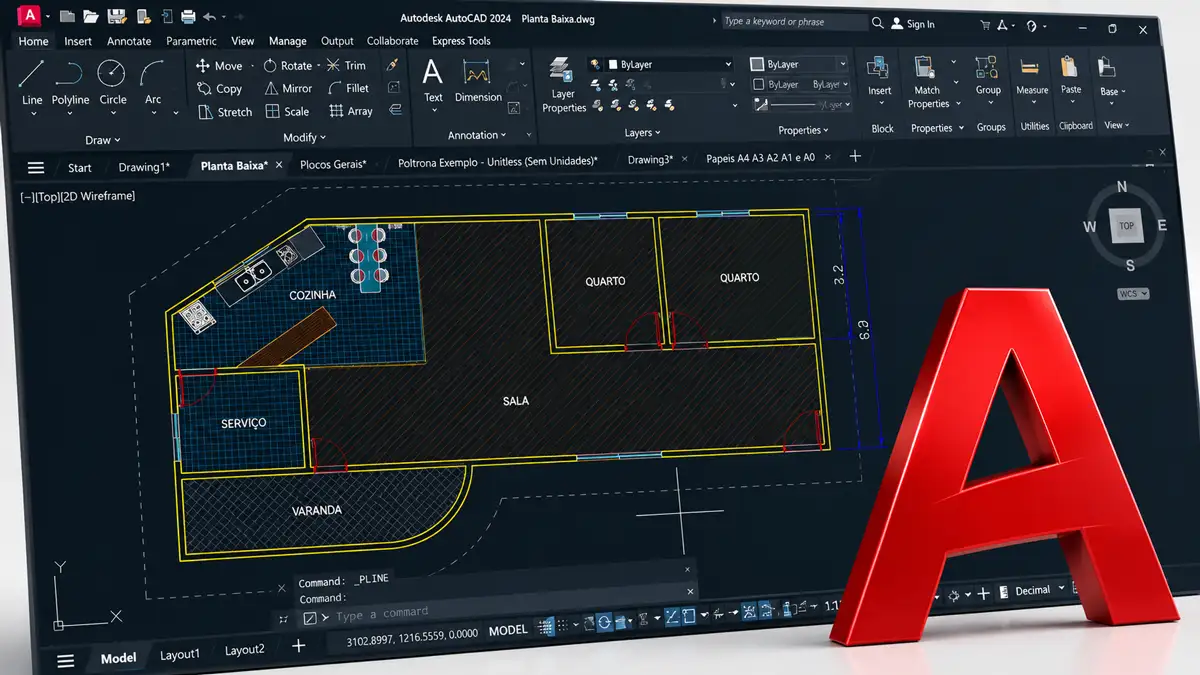Activate the Scale command
Image resolution: width=1200 pixels, height=675 pixels.
pos(287,112)
